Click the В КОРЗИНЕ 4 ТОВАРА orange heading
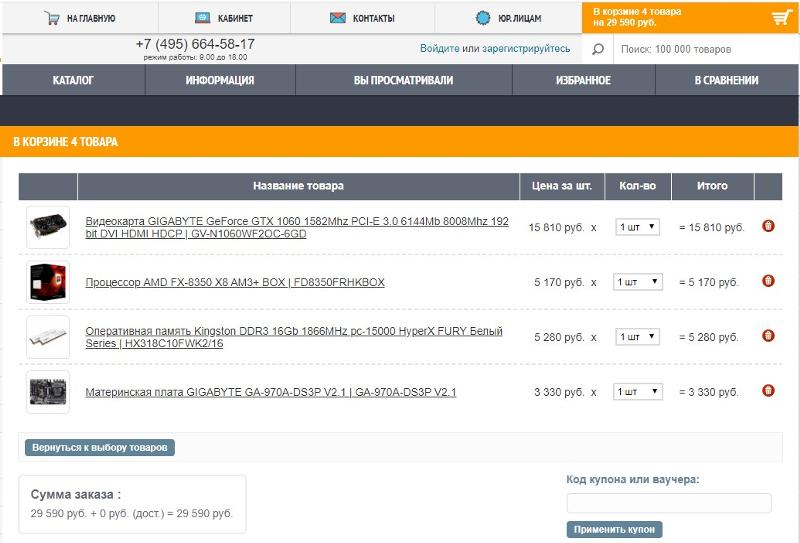Image resolution: width=800 pixels, height=543 pixels. point(65,141)
